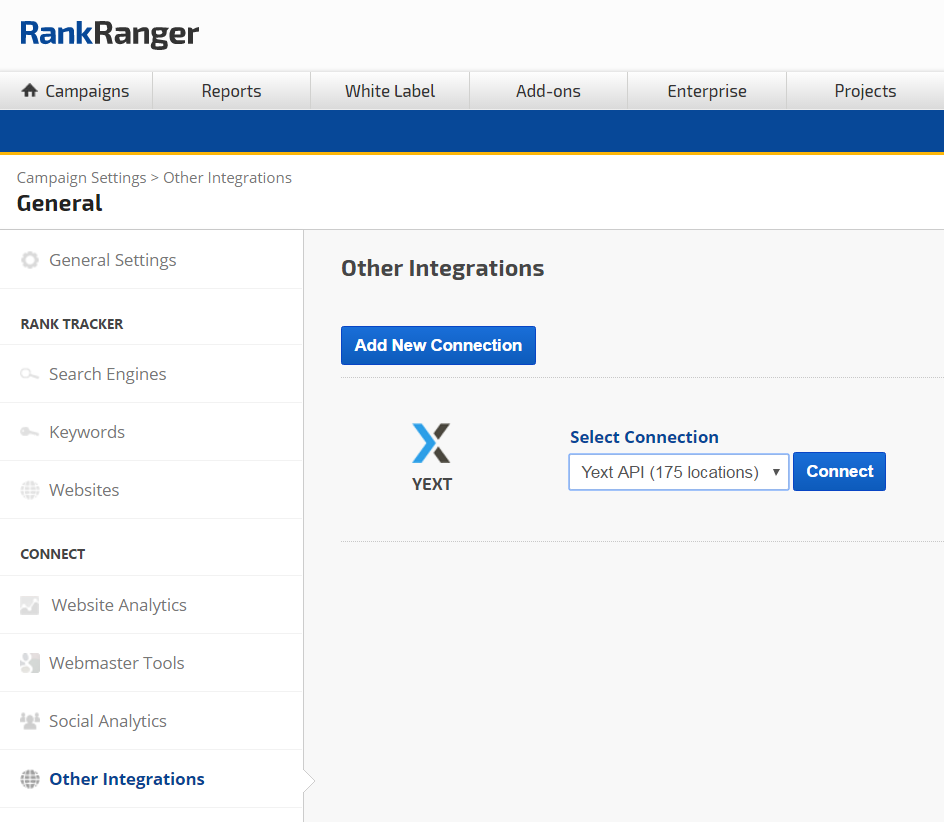Click the Webmaster Tools icon
Image resolution: width=944 pixels, height=822 pixels.
pyautogui.click(x=30, y=663)
